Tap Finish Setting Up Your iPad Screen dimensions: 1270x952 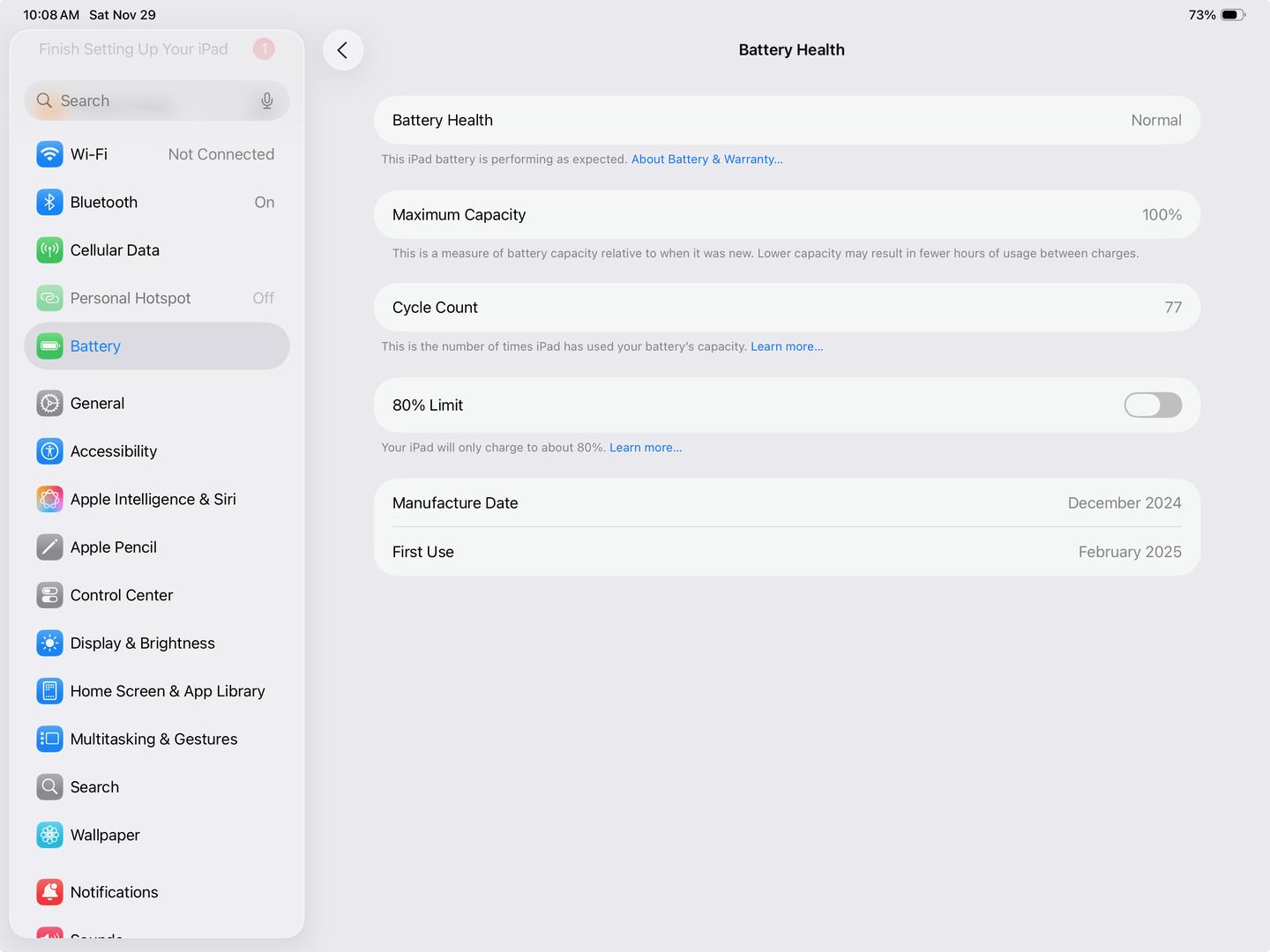(133, 49)
